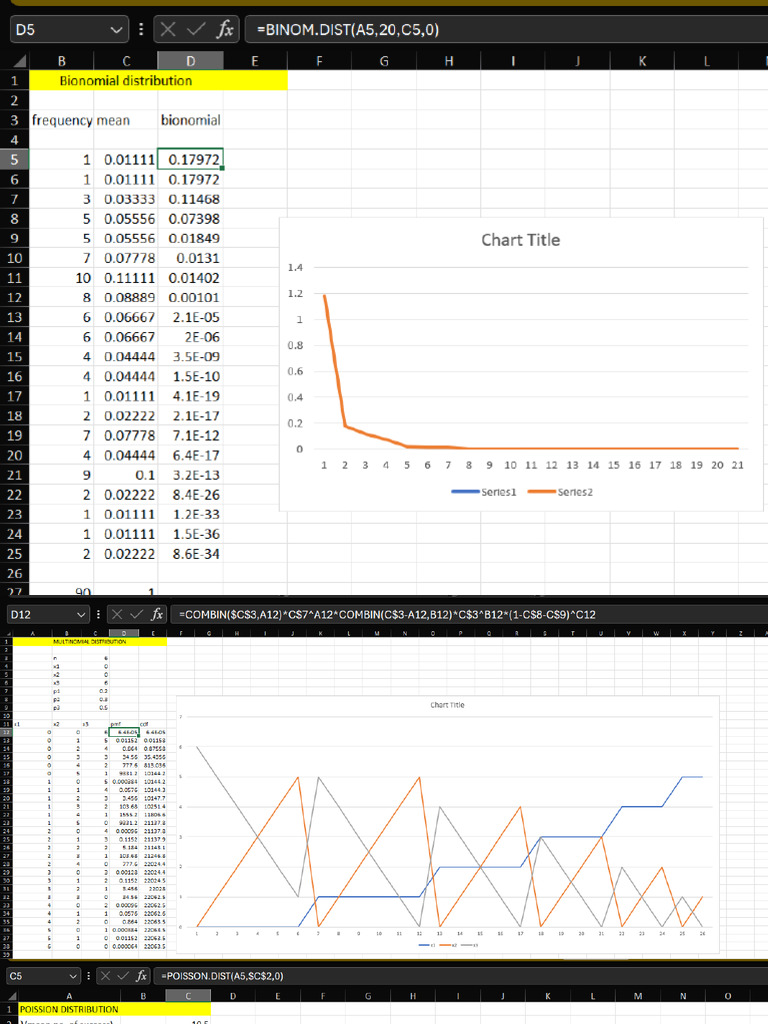This screenshot has width=768, height=1024.
Task: Select column M header in Poisson sheet
Action: click(637, 996)
